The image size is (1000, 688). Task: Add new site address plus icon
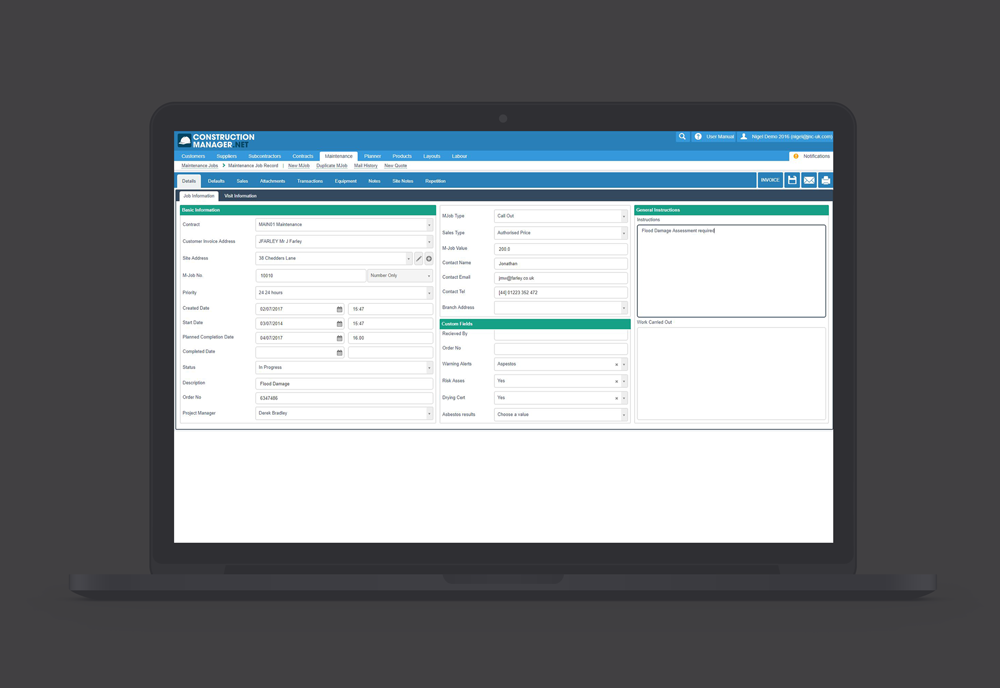[429, 259]
